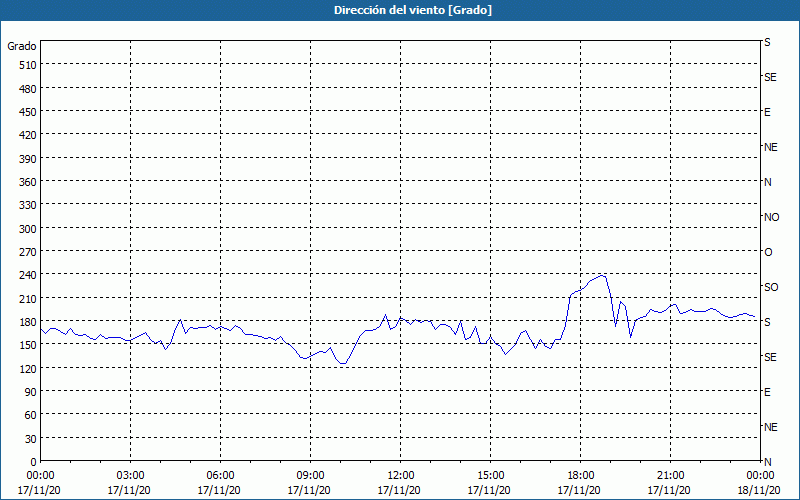Select the NO compass label on right axis
800x500 pixels.
pos(771,217)
